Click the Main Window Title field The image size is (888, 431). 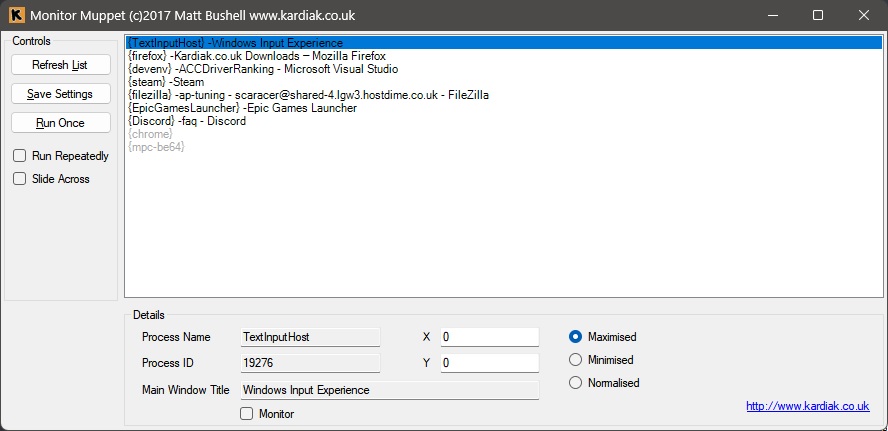390,390
